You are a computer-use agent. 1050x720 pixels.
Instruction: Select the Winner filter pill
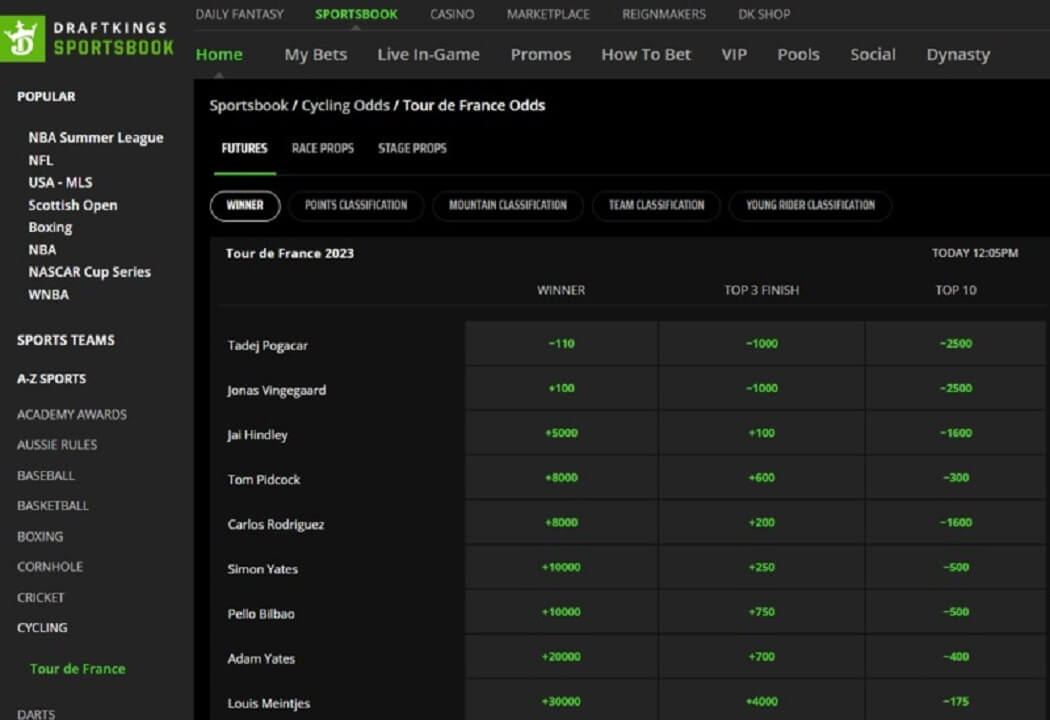245,205
